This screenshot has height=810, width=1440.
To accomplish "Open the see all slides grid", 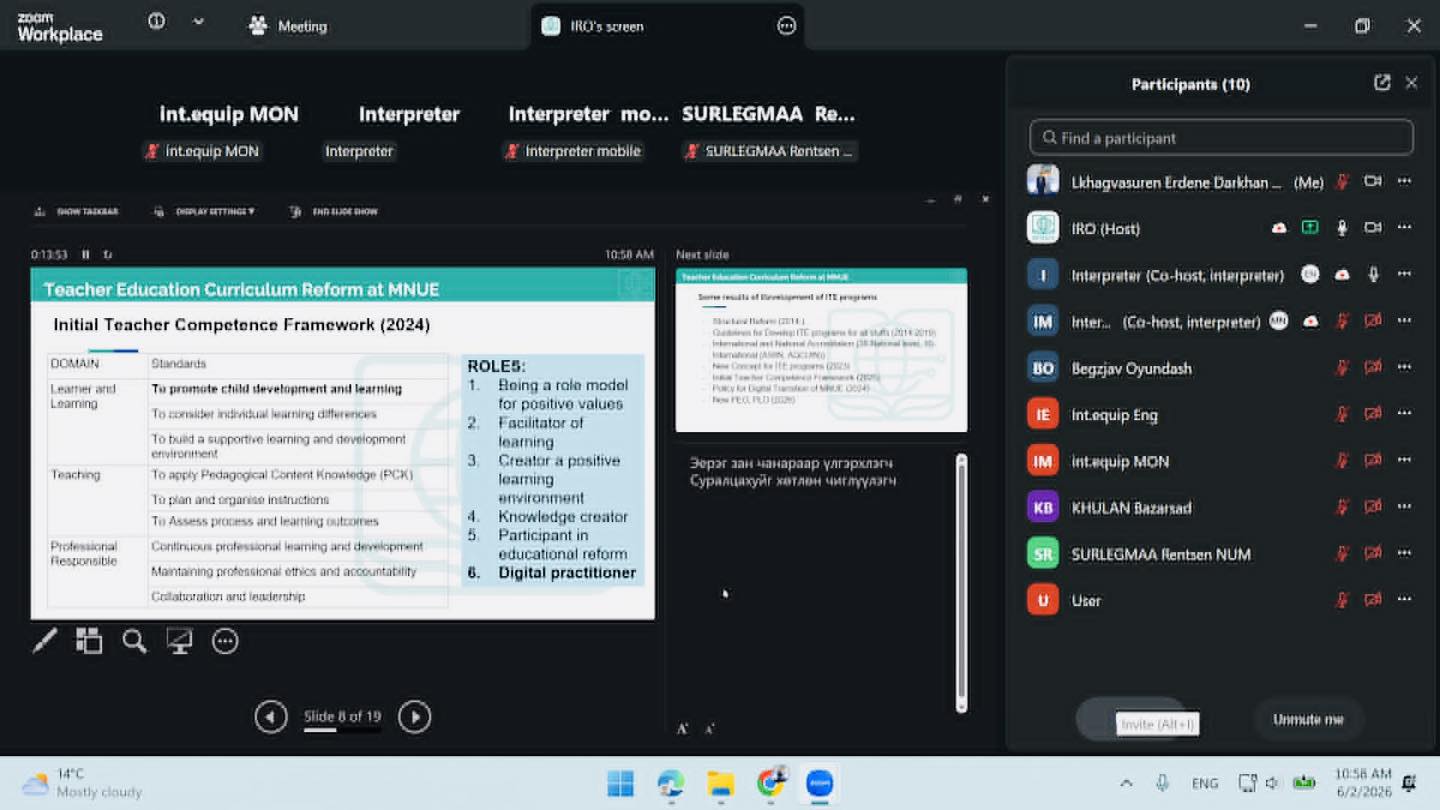I will [89, 641].
